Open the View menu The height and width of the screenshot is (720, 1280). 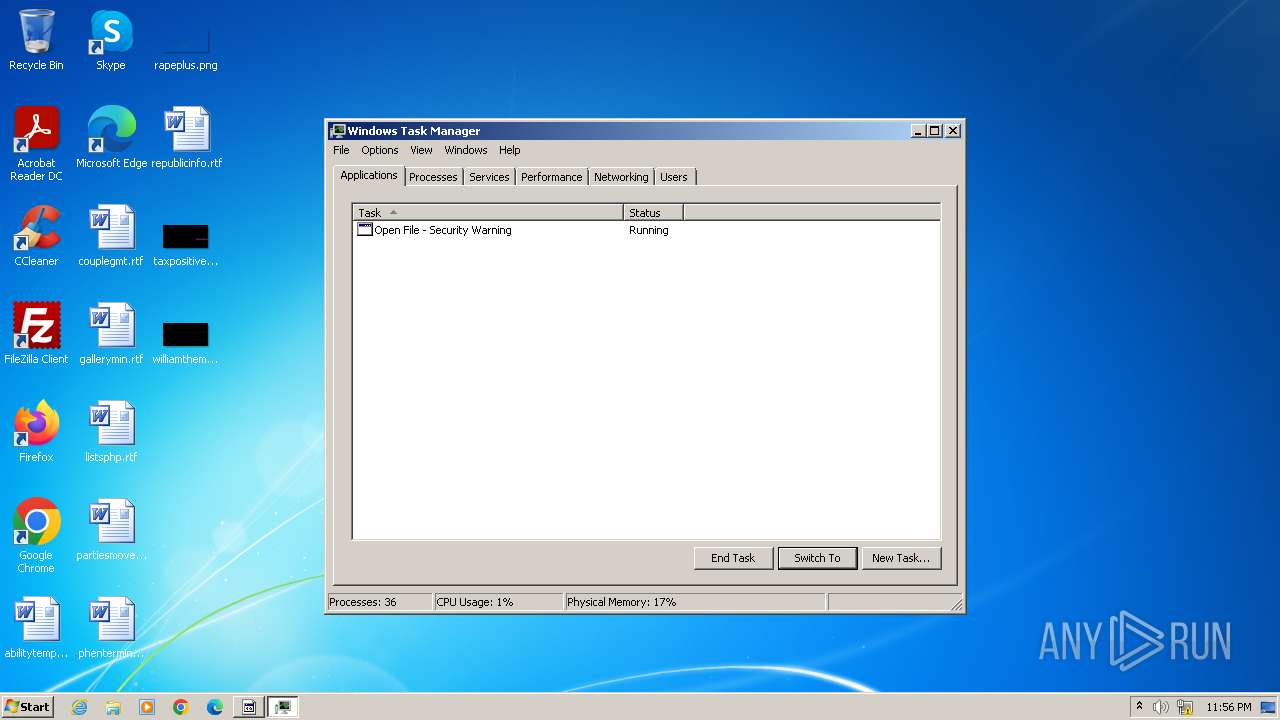(421, 150)
